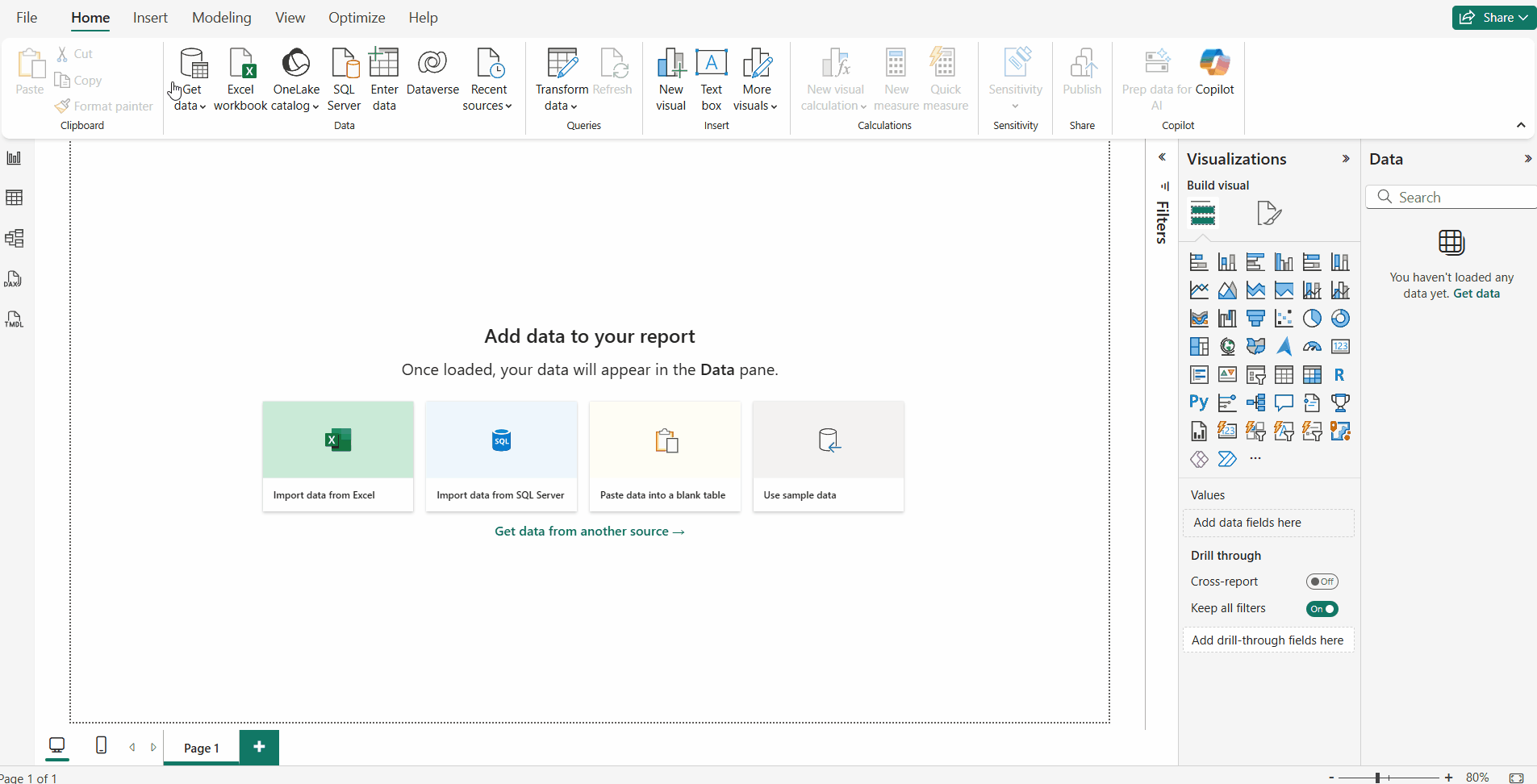The height and width of the screenshot is (784, 1537).
Task: Collapse the Visualizations pane
Action: 1346,159
